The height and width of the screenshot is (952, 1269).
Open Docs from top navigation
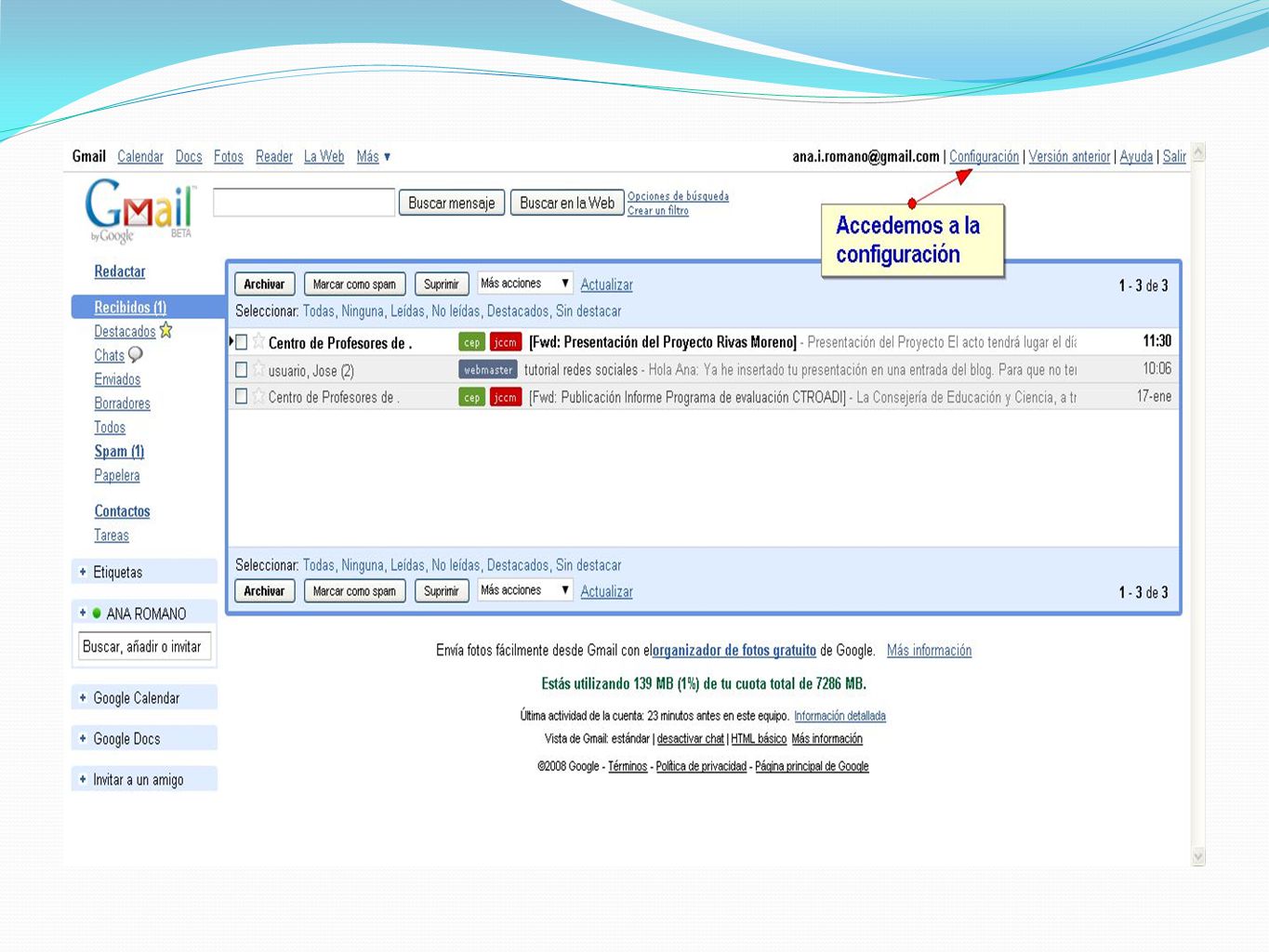(189, 156)
